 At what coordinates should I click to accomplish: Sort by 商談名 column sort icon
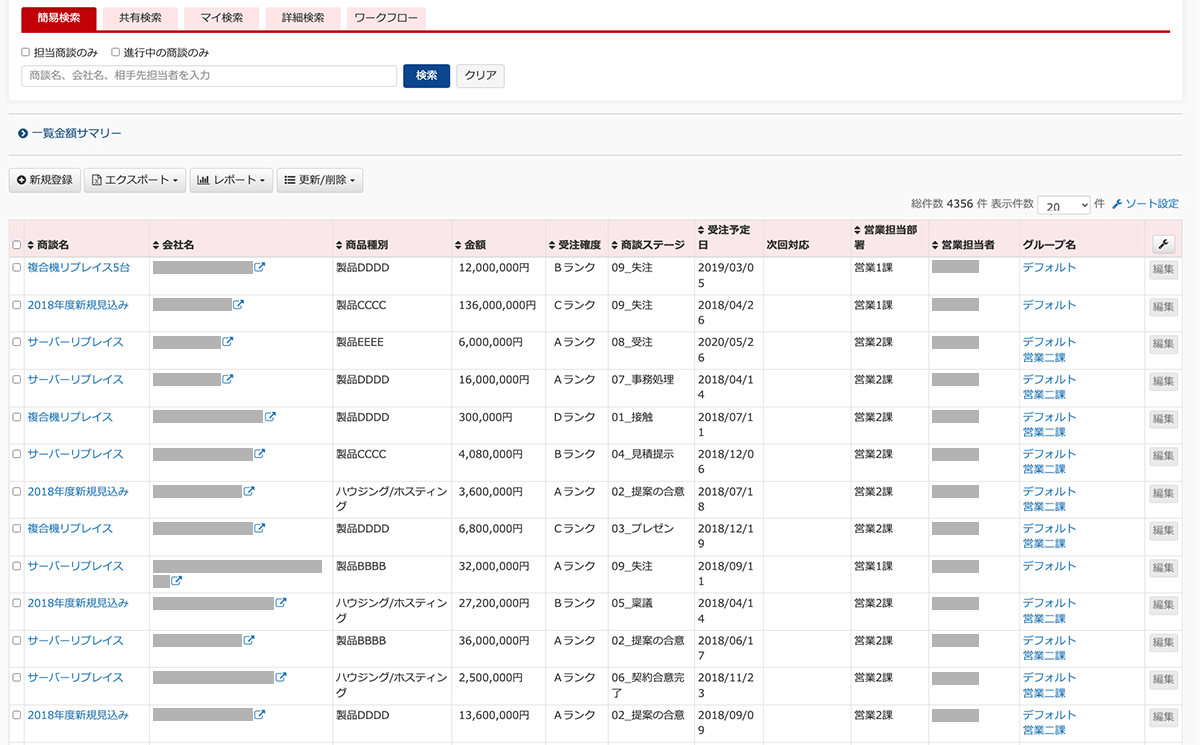30,245
